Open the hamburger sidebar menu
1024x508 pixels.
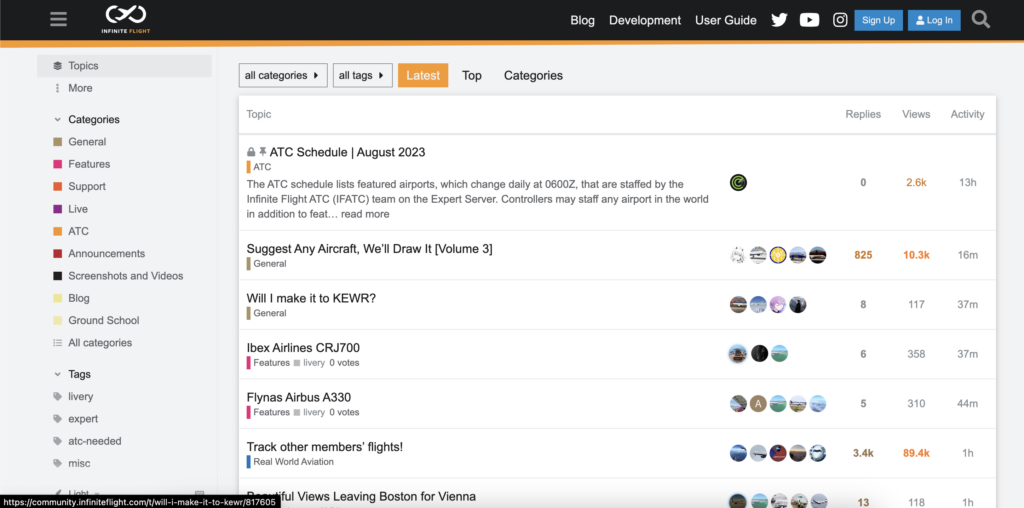point(59,20)
